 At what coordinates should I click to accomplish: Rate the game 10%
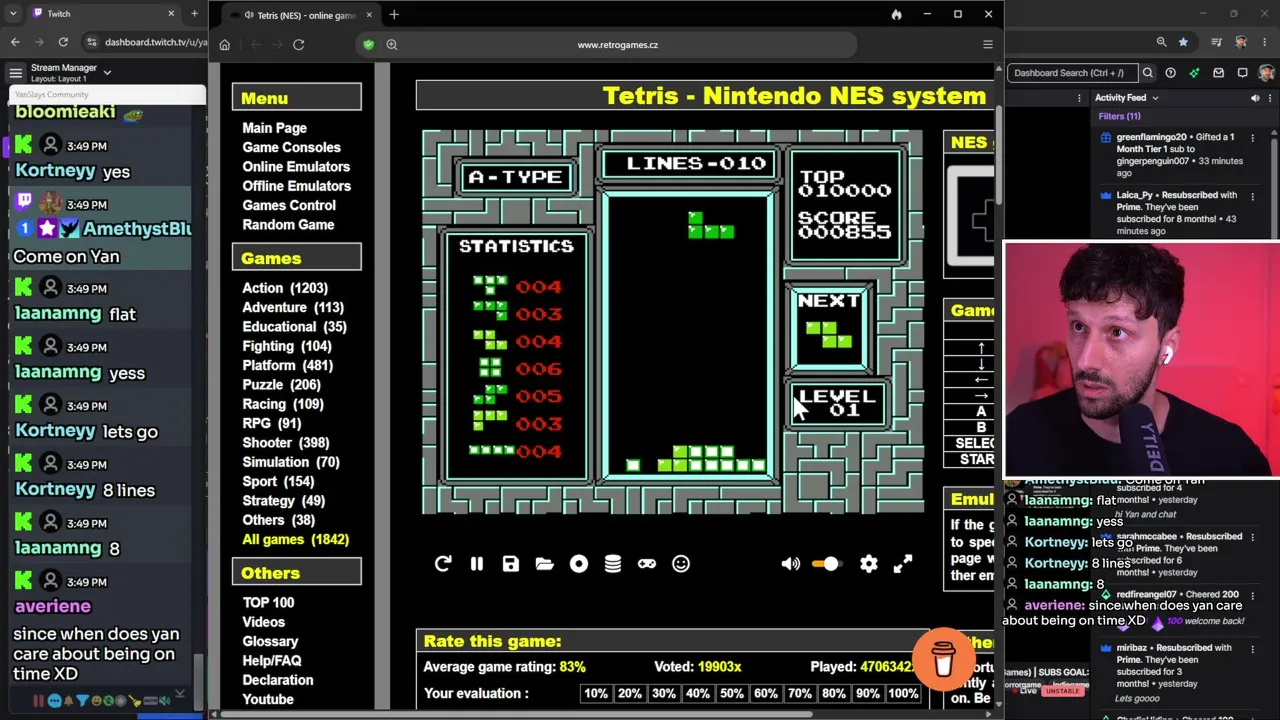(596, 694)
